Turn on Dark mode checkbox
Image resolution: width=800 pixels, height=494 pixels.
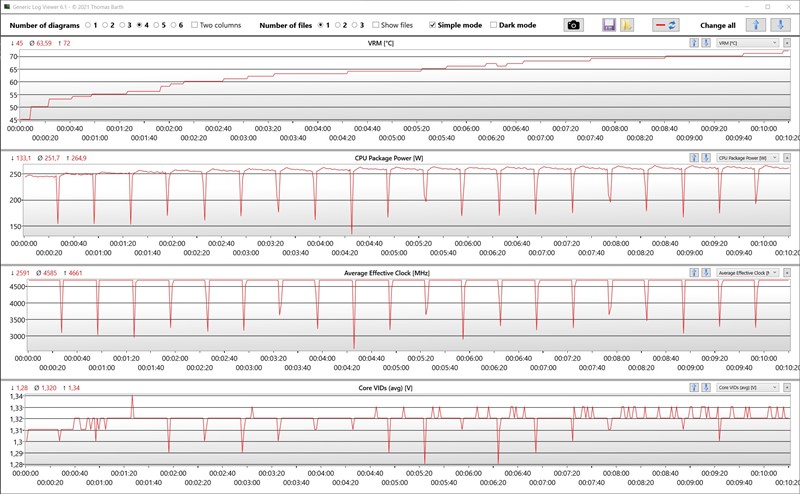pyautogui.click(x=494, y=25)
